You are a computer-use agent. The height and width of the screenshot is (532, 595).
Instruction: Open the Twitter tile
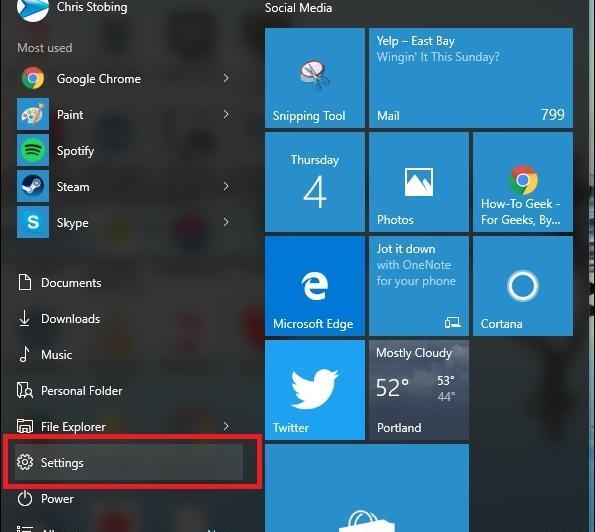(x=315, y=390)
